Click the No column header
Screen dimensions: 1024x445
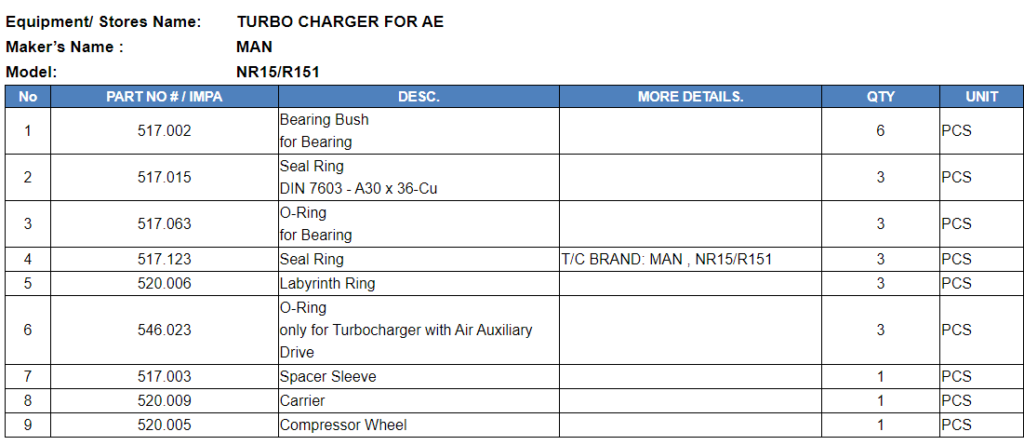tap(28, 97)
